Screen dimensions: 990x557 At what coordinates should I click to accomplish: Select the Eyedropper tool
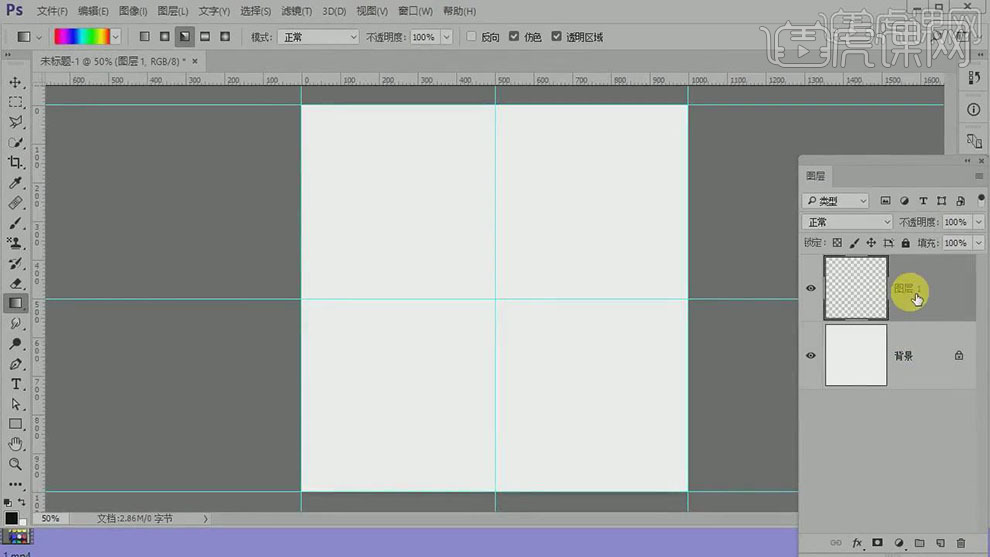point(16,183)
